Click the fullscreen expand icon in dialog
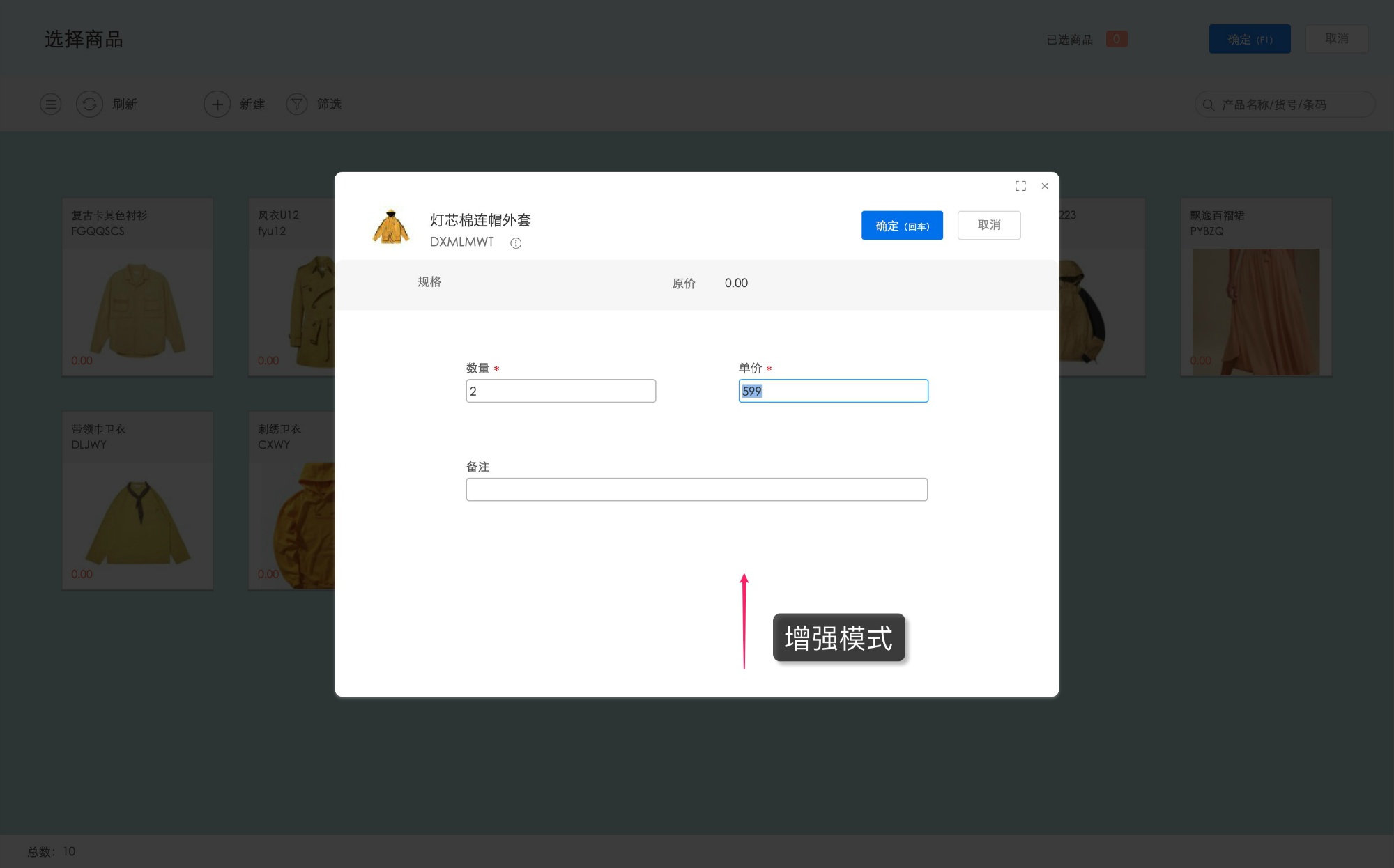The height and width of the screenshot is (868, 1394). 1020,186
